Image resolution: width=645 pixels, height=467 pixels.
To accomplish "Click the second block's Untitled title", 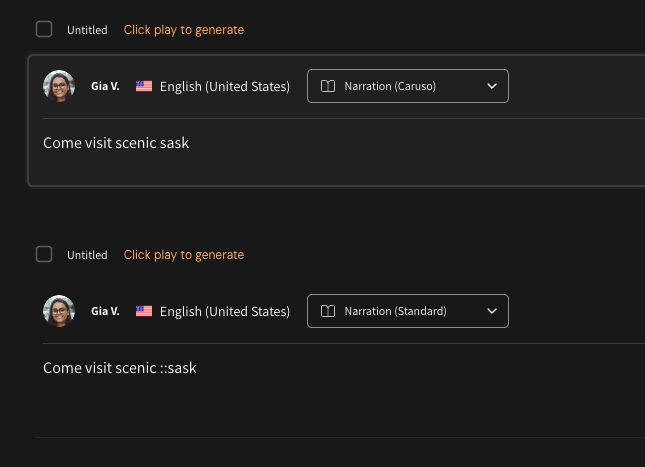I will click(x=87, y=255).
